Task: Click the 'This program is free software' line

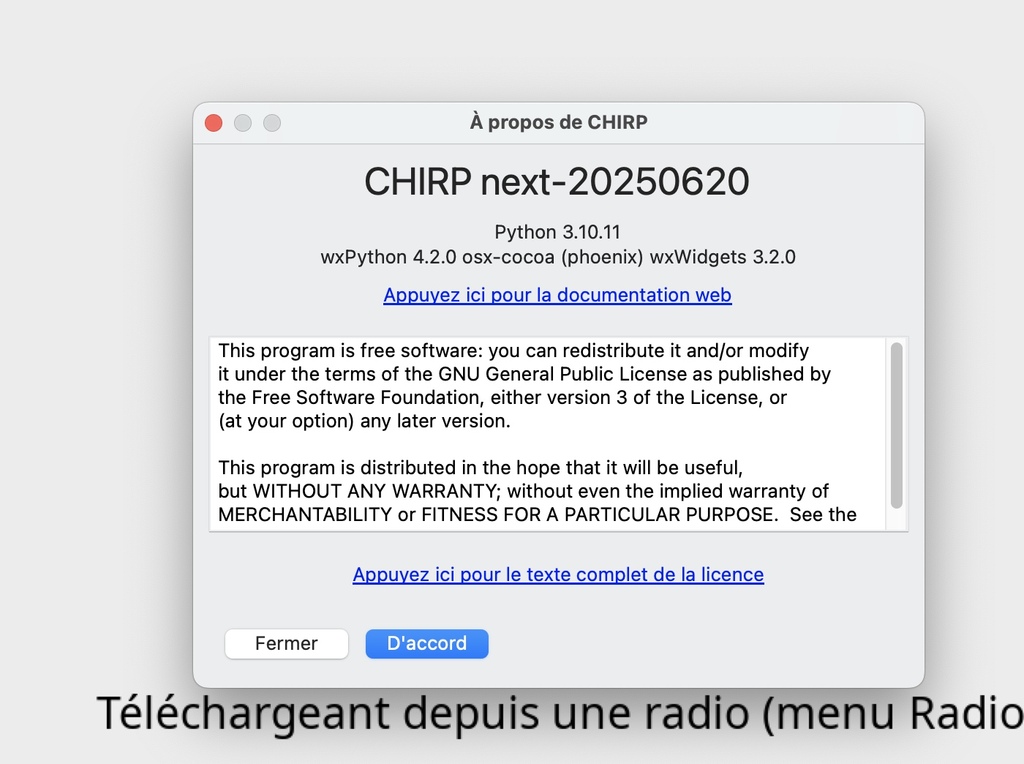Action: [513, 351]
